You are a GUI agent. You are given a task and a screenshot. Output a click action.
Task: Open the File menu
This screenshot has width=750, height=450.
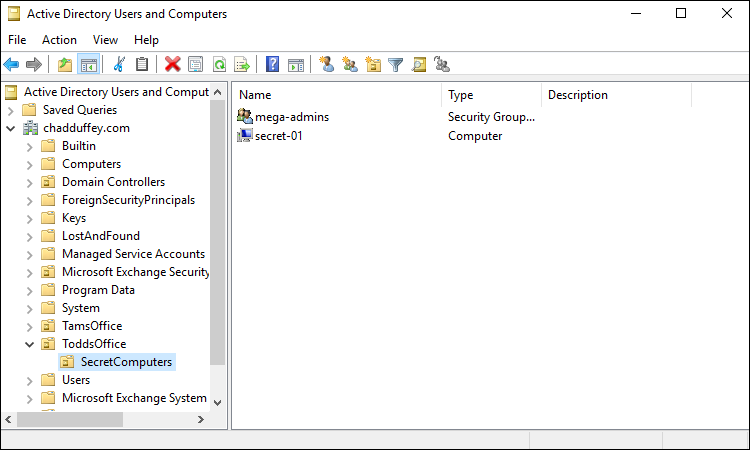point(17,40)
